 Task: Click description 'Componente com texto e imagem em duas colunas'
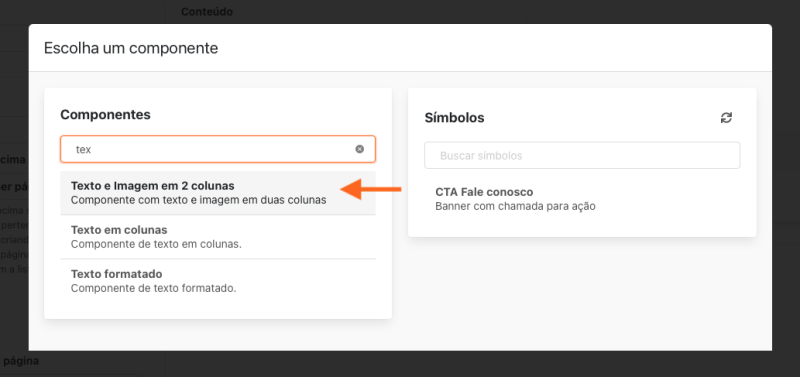pos(198,200)
